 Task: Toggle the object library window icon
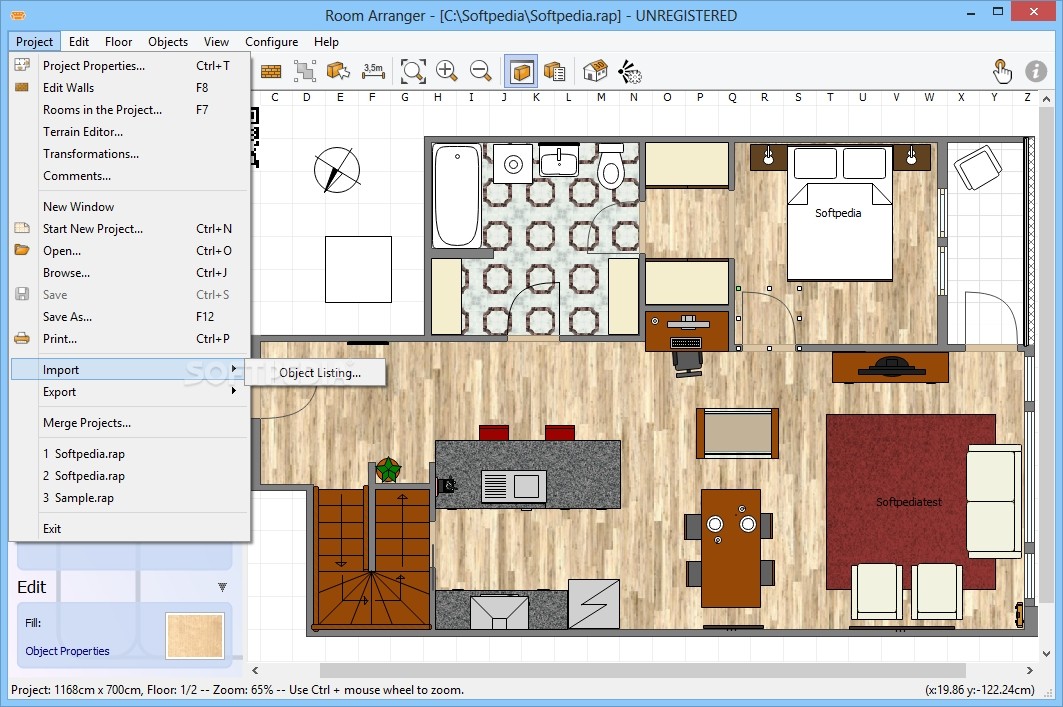coord(521,71)
